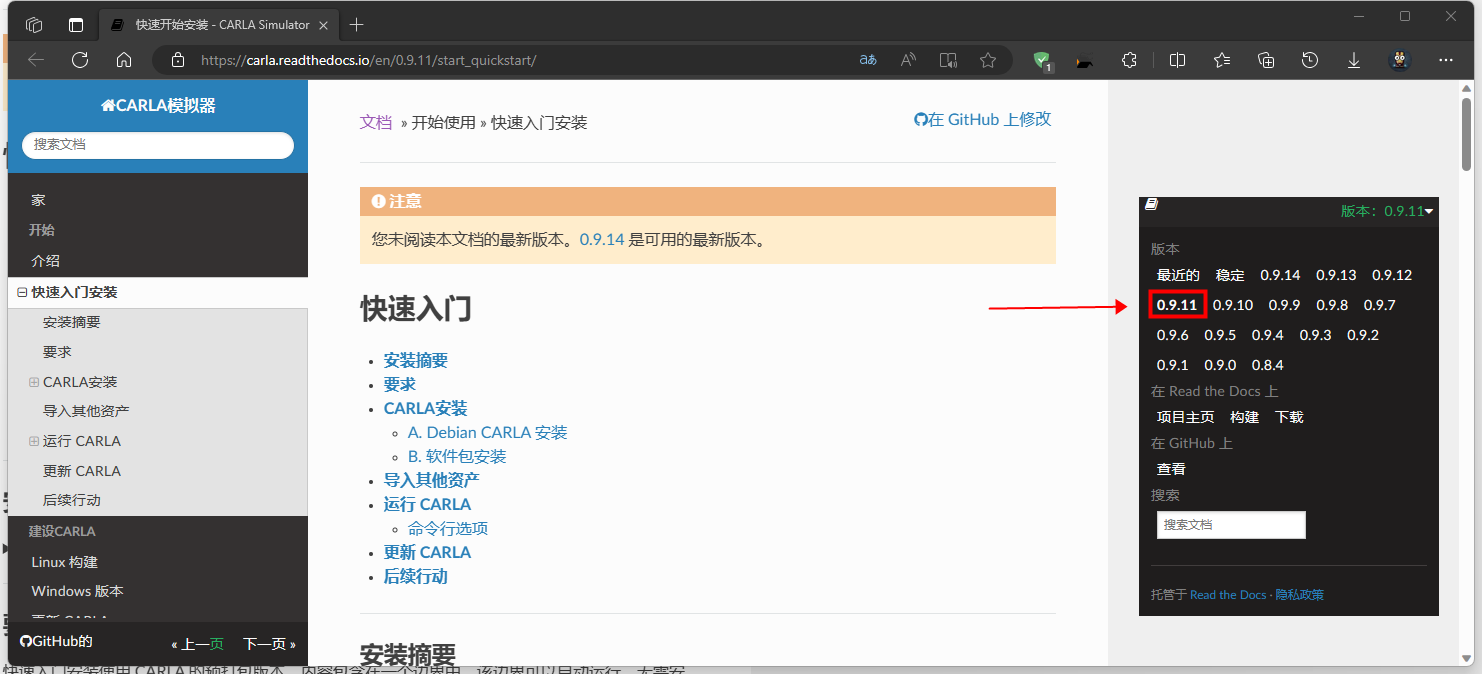
Task: Click 项目主页 in Read the Docs panel
Action: (x=1186, y=417)
